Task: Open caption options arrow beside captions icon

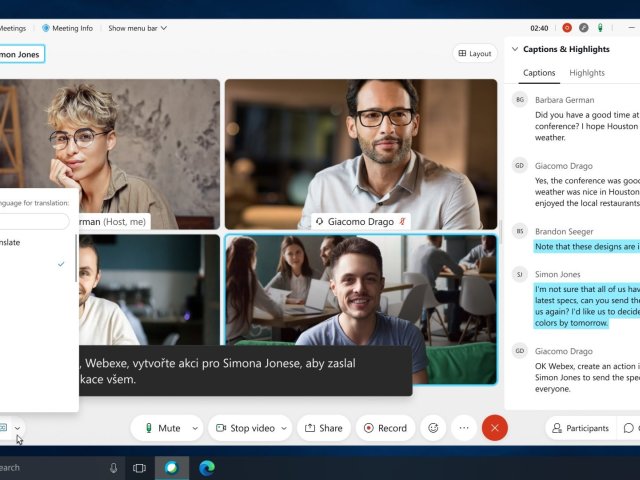Action: (x=18, y=428)
